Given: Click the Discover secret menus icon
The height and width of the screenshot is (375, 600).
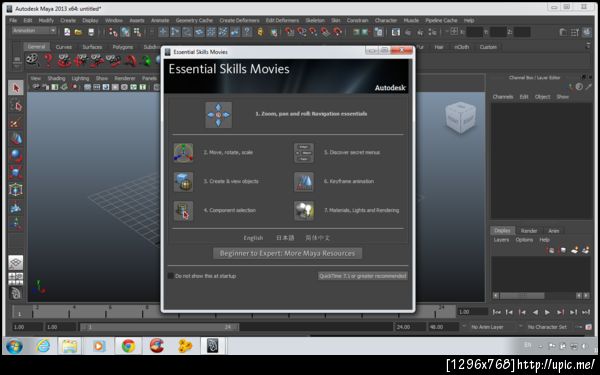Looking at the screenshot, I should [304, 153].
